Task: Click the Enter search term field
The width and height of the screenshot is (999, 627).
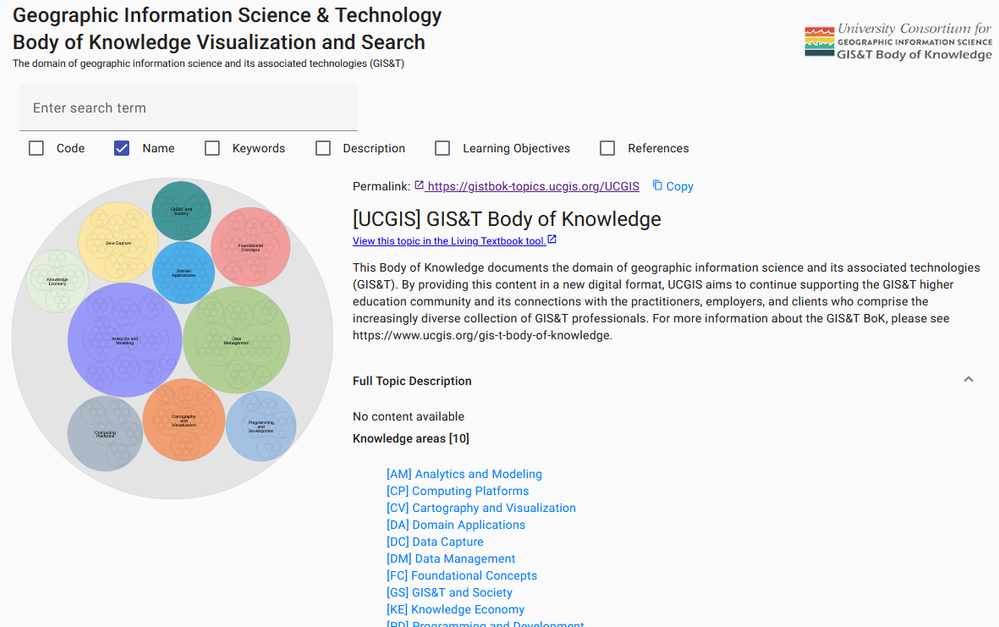Action: 188,108
